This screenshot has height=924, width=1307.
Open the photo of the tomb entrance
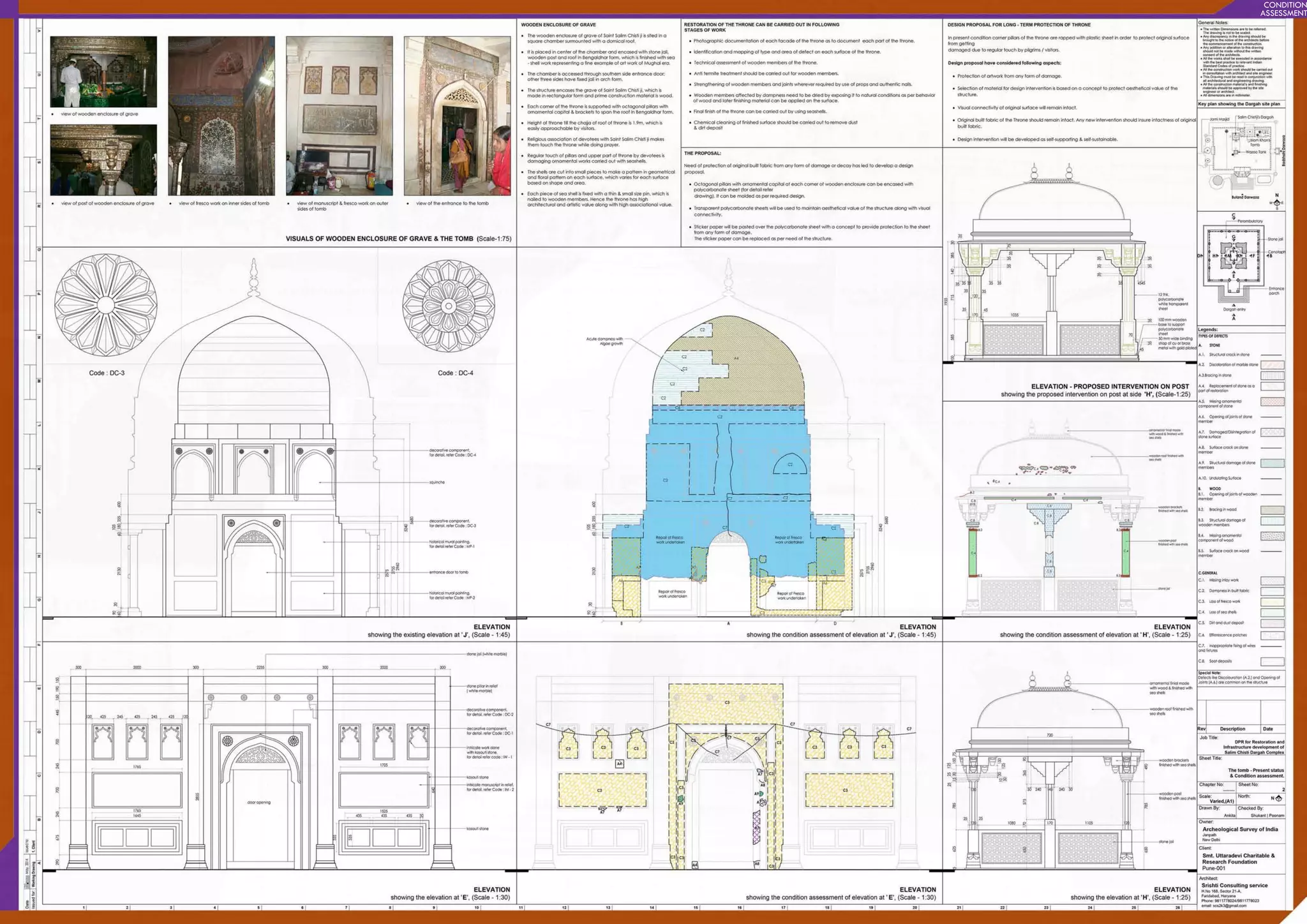point(457,115)
